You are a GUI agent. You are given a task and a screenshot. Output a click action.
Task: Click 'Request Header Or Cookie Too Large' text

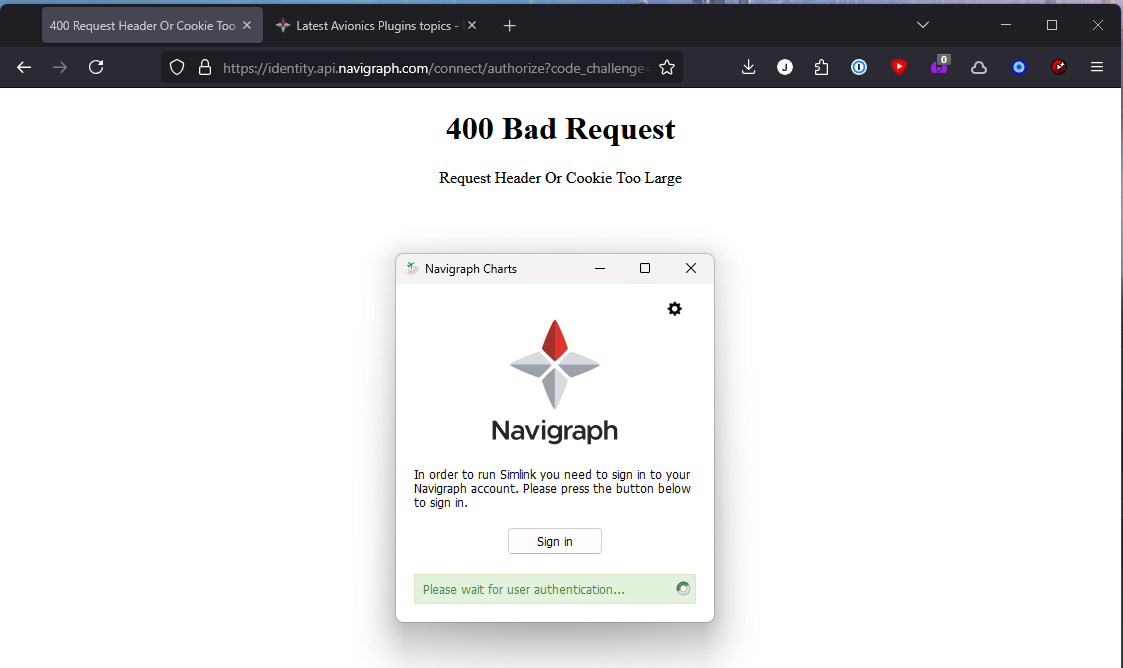[x=560, y=178]
